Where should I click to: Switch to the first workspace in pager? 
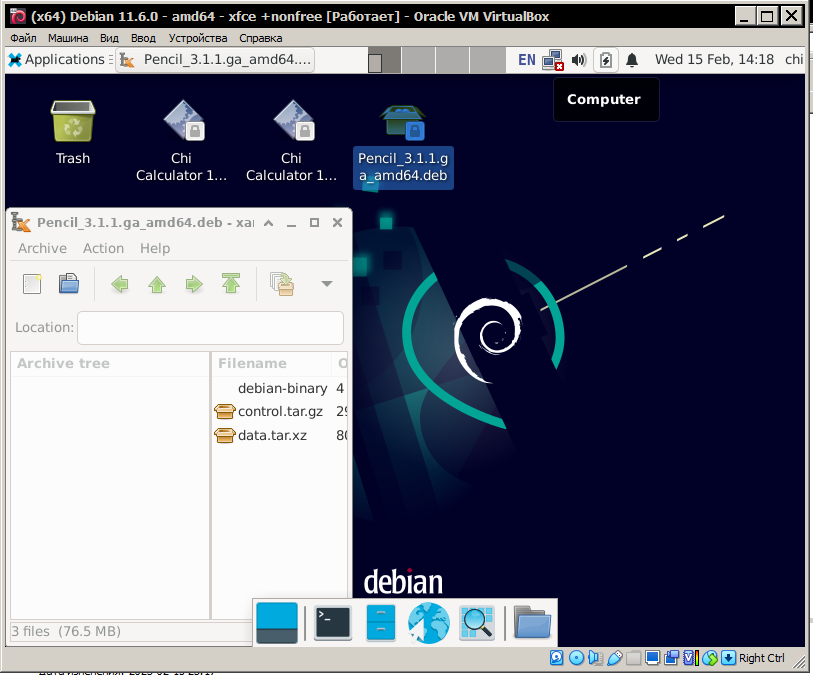(384, 60)
